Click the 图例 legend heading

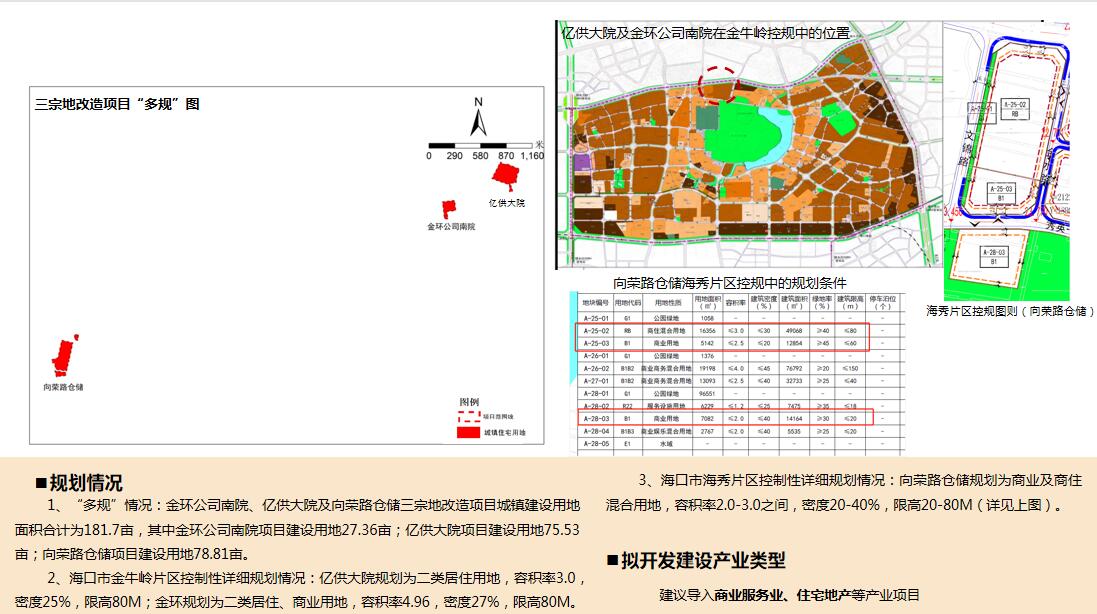point(469,402)
